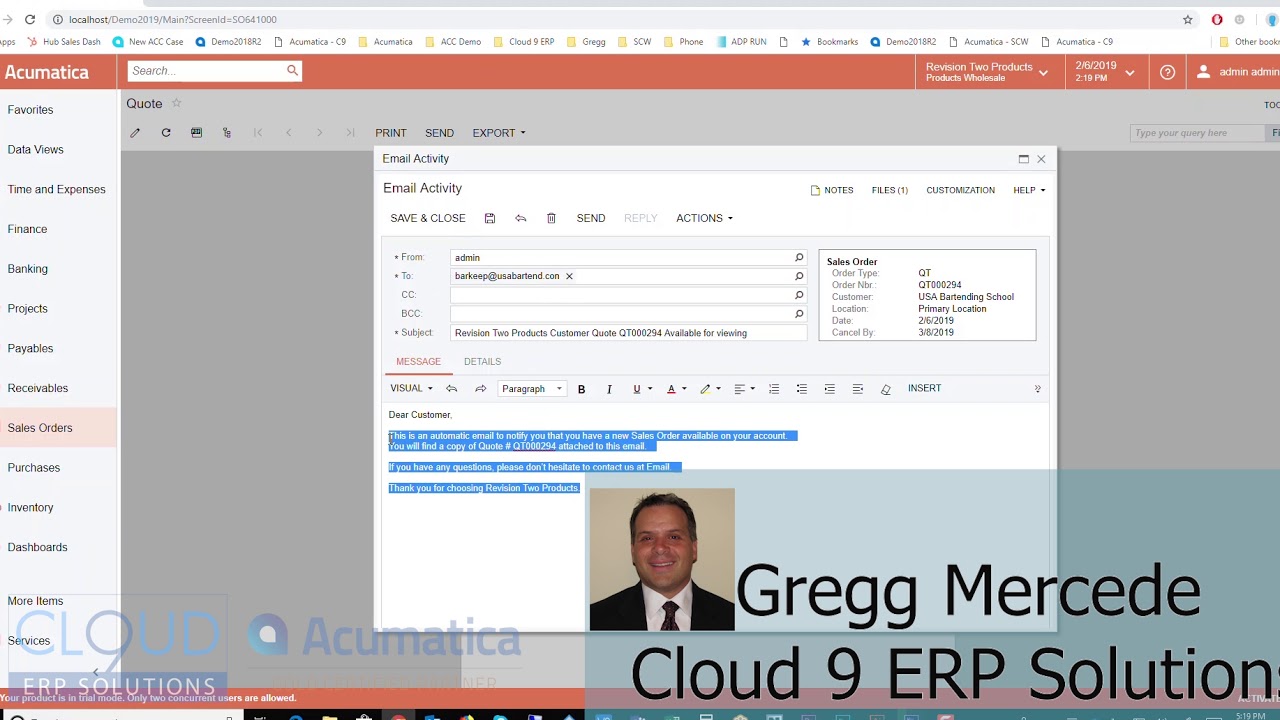Apply underline formatting
The image size is (1280, 720).
click(636, 389)
